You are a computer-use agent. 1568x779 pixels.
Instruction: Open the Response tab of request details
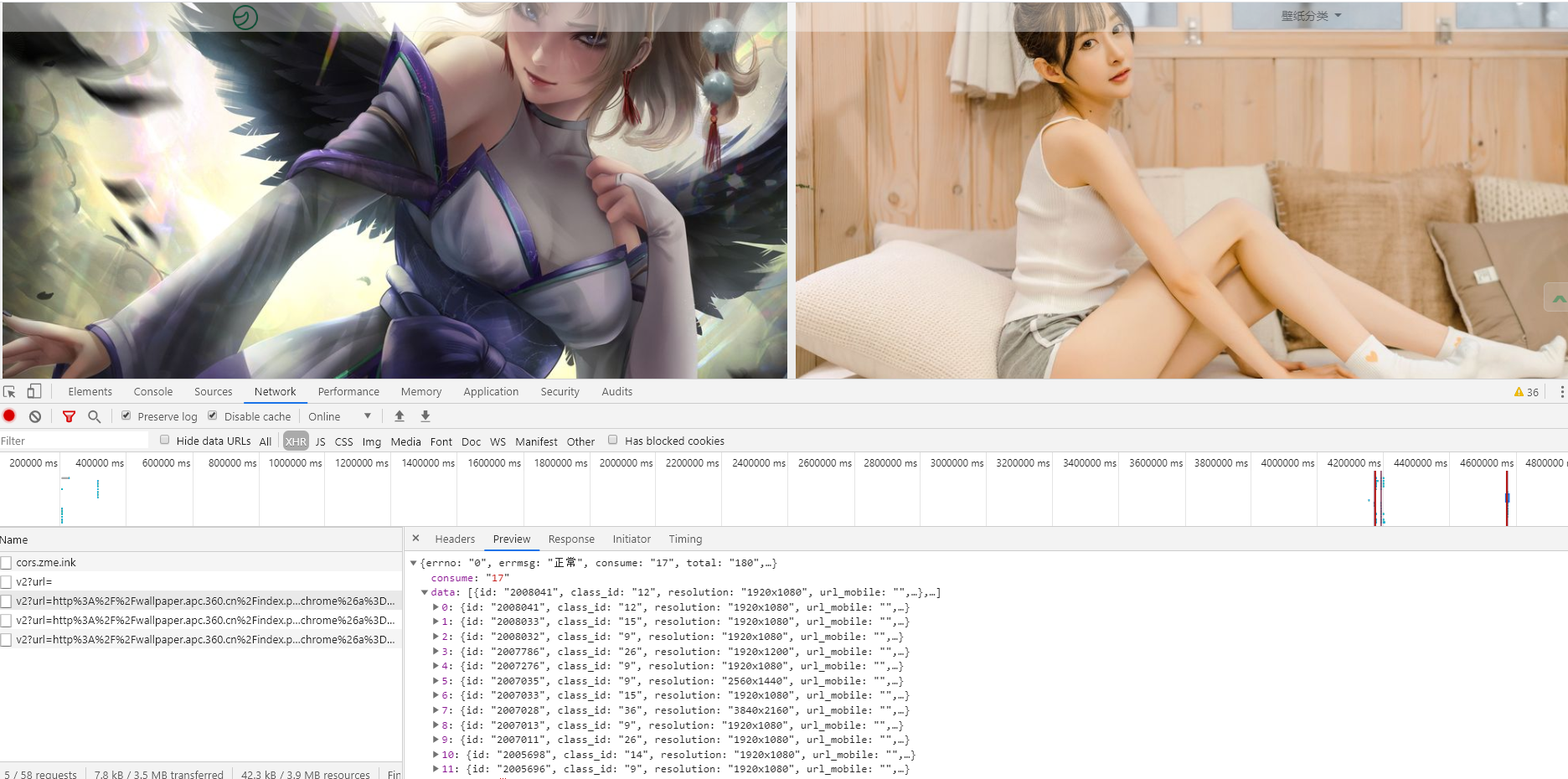click(x=571, y=539)
